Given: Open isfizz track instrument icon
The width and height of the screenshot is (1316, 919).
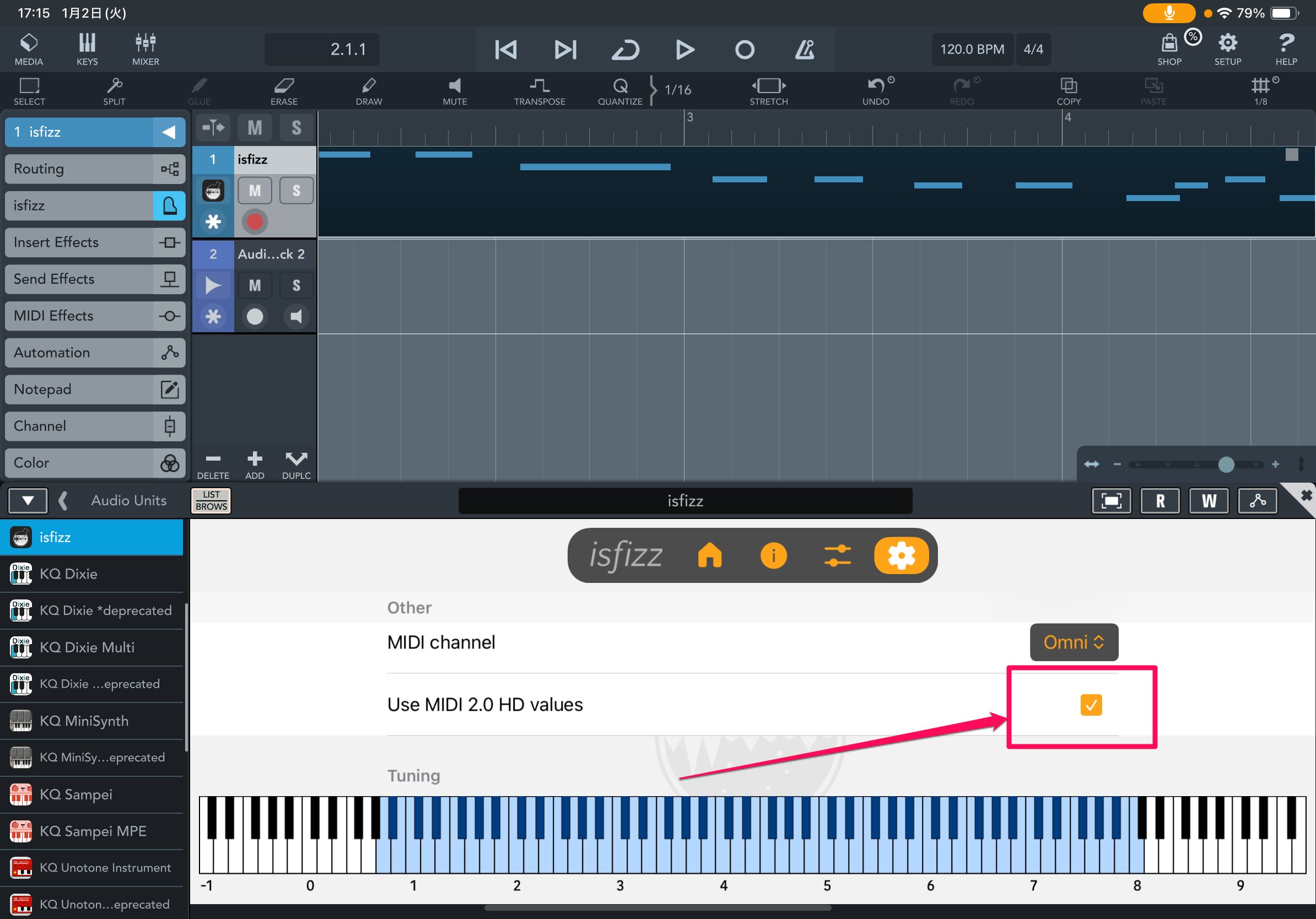Looking at the screenshot, I should tap(213, 191).
